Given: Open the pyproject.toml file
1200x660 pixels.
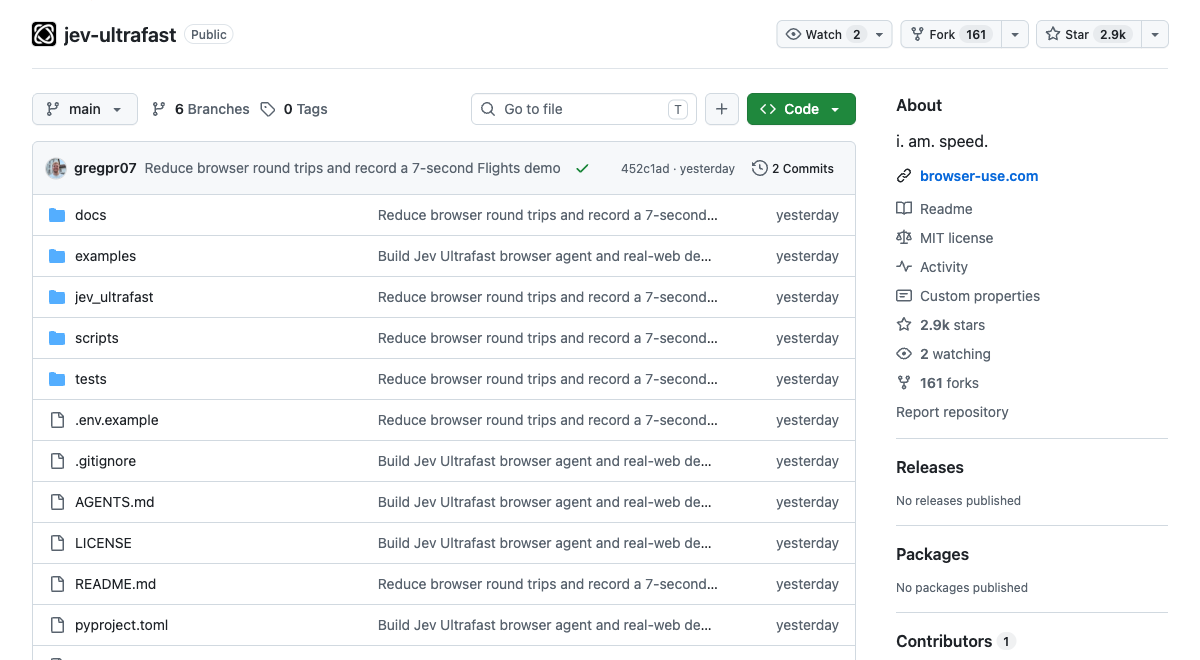Looking at the screenshot, I should (x=122, y=625).
